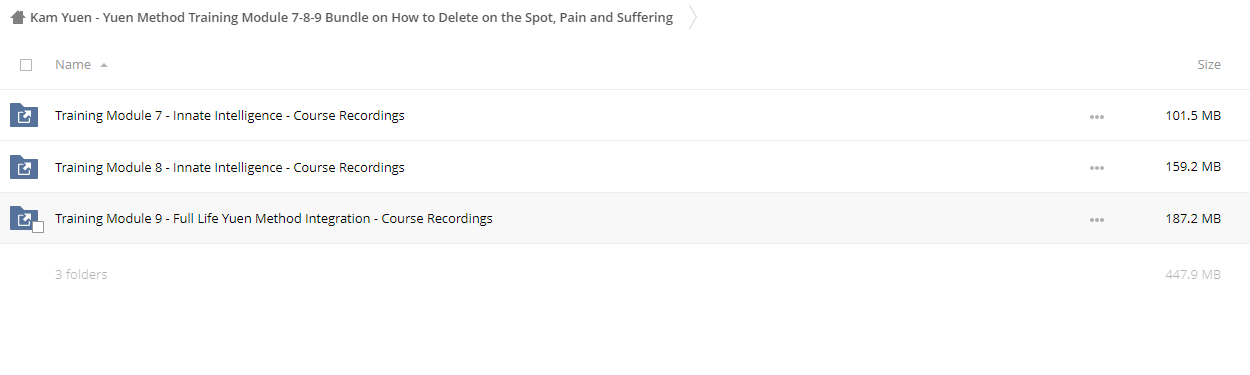Click the 3 folders summary text
1250x375 pixels.
81,274
